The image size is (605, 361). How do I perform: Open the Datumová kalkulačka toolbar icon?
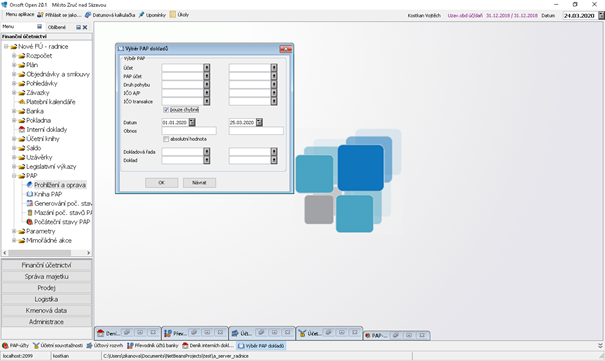pyautogui.click(x=88, y=15)
